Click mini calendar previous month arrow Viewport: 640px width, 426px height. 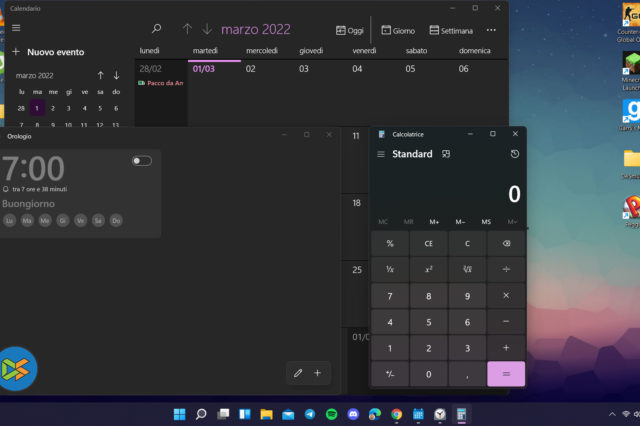tap(100, 75)
